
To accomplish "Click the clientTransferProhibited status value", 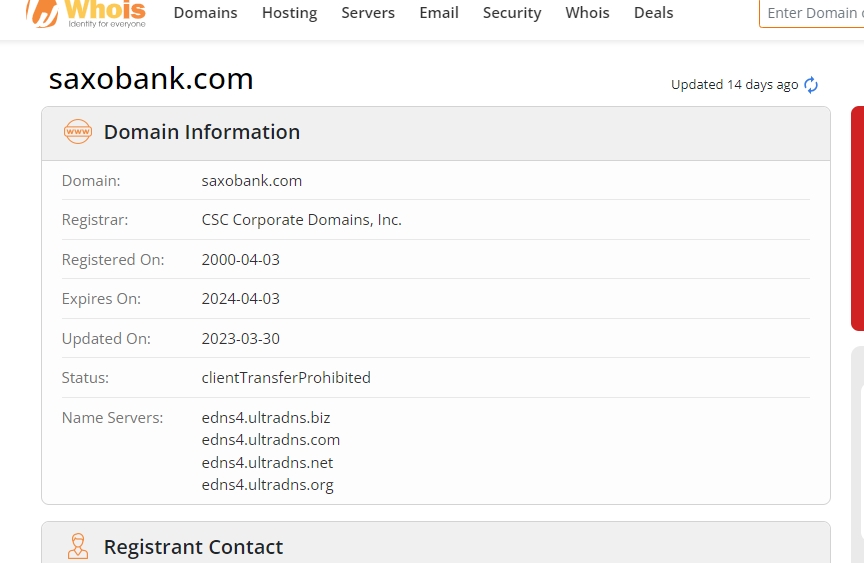I will coord(286,378).
